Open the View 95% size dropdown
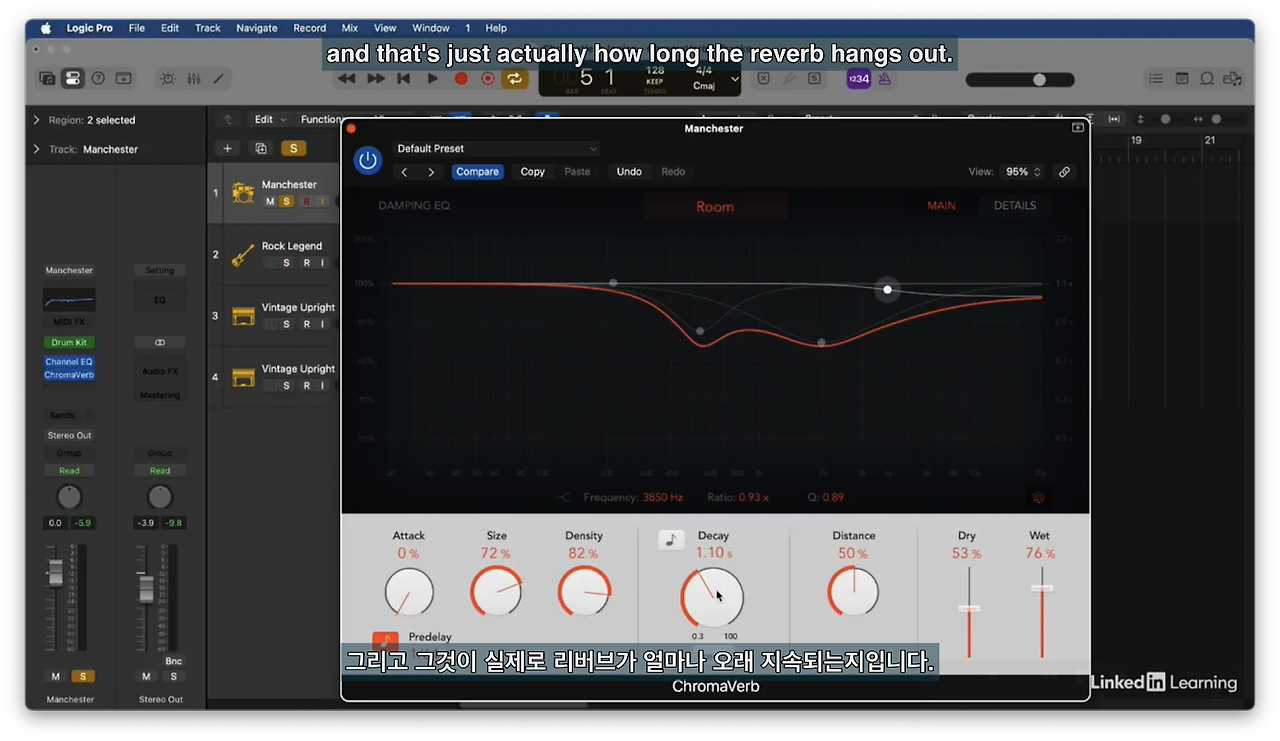 pyautogui.click(x=1023, y=172)
